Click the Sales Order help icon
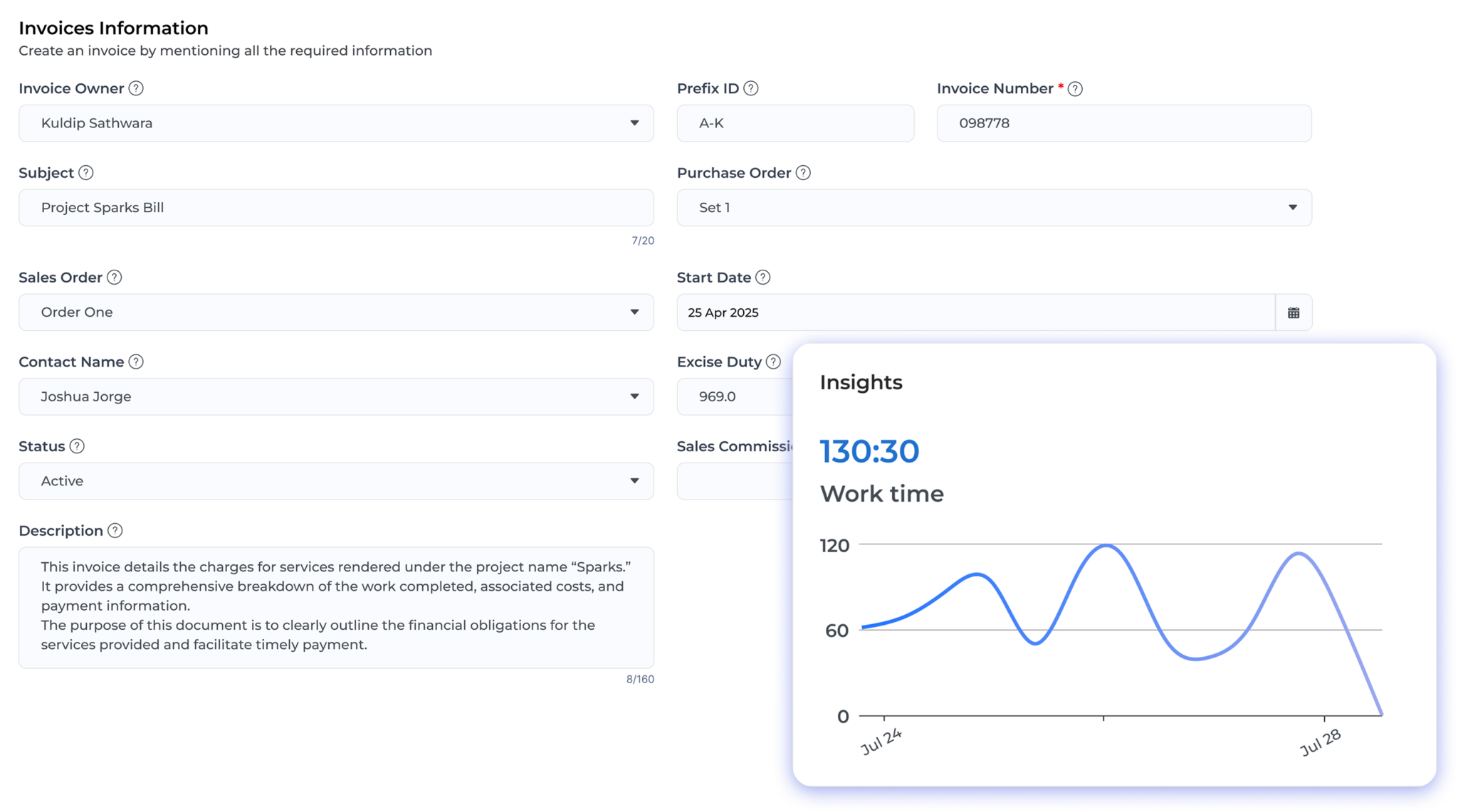1458x812 pixels. coord(113,278)
